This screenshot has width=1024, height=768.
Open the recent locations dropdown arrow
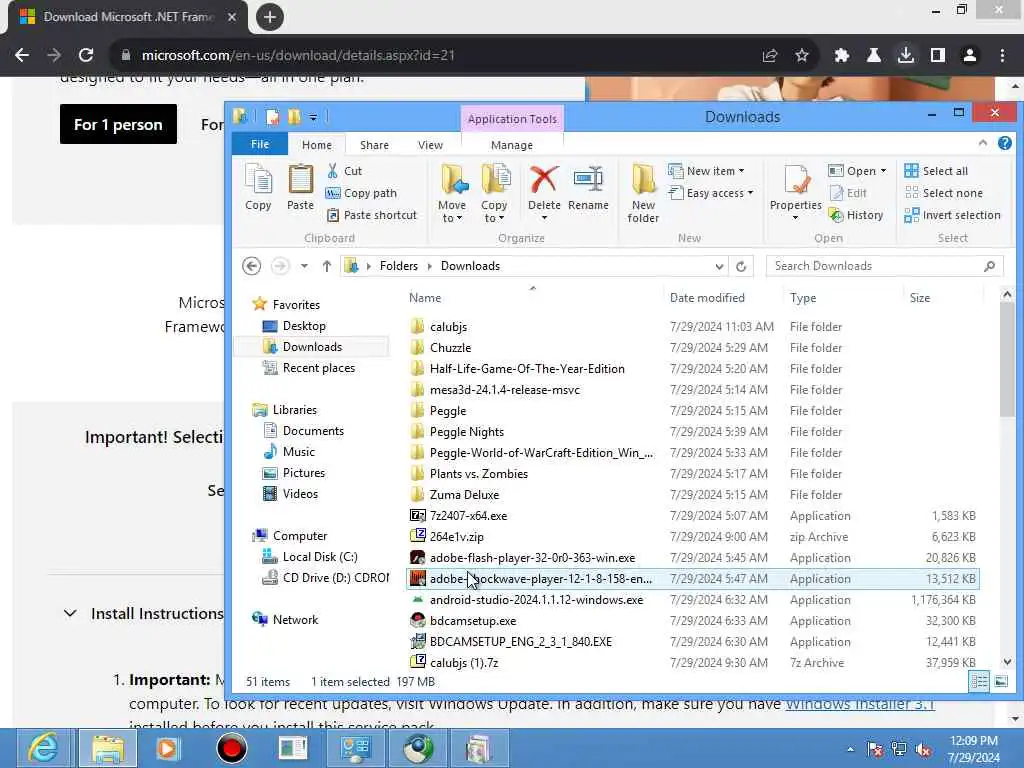pos(304,266)
